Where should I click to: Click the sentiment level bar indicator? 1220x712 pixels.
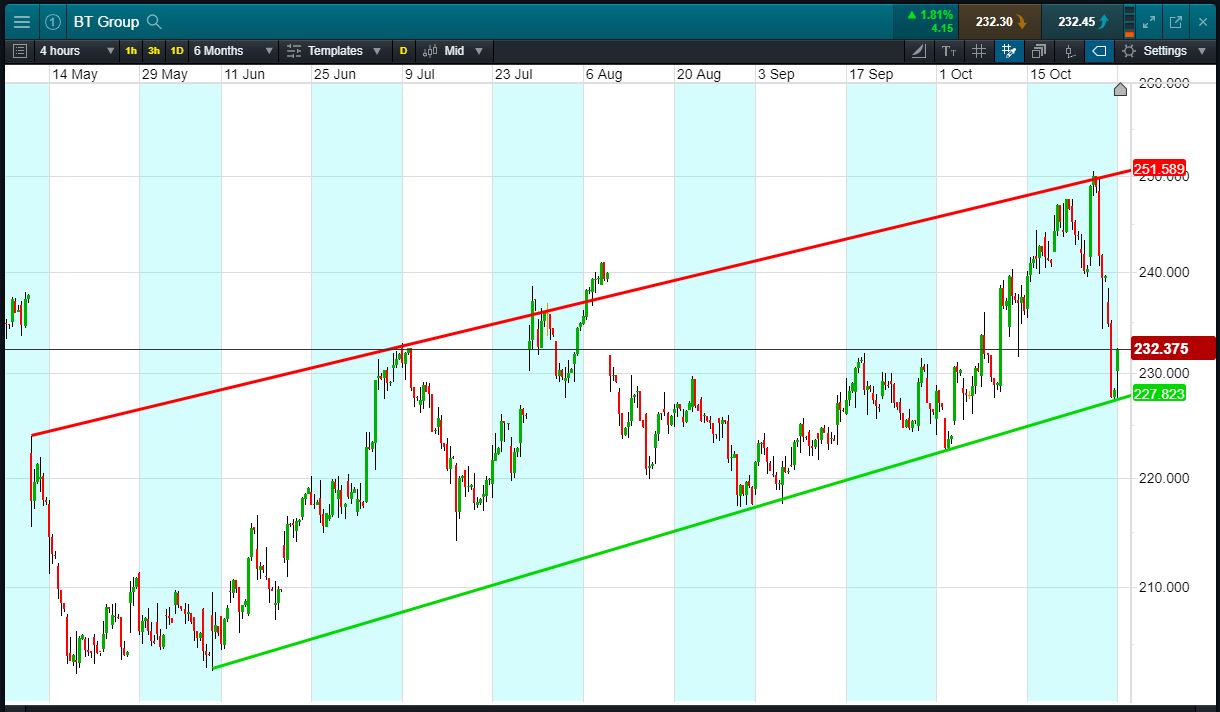tap(1130, 21)
